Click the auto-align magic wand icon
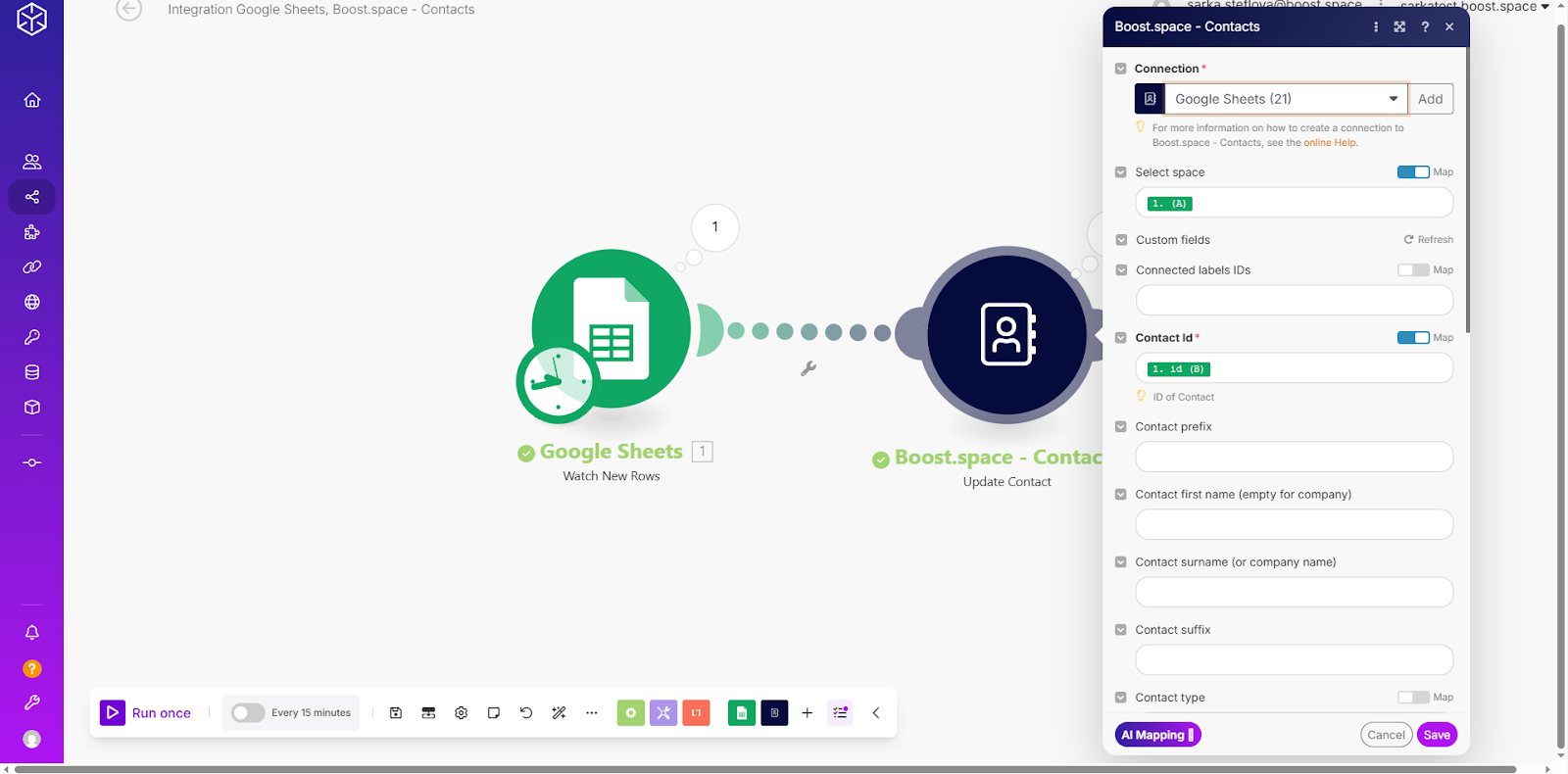1568x774 pixels. [559, 713]
